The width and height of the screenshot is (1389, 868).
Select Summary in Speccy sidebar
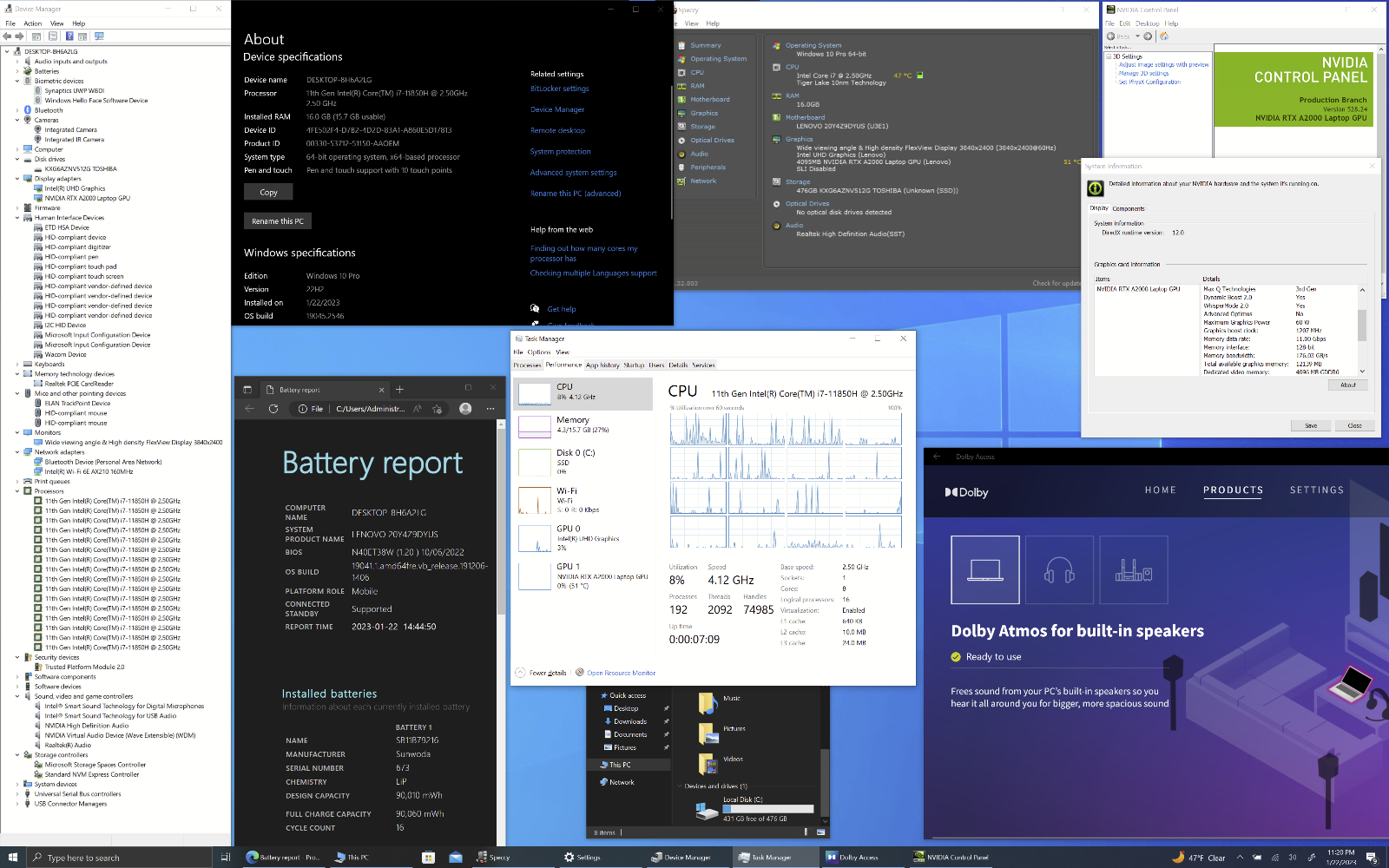[705, 45]
